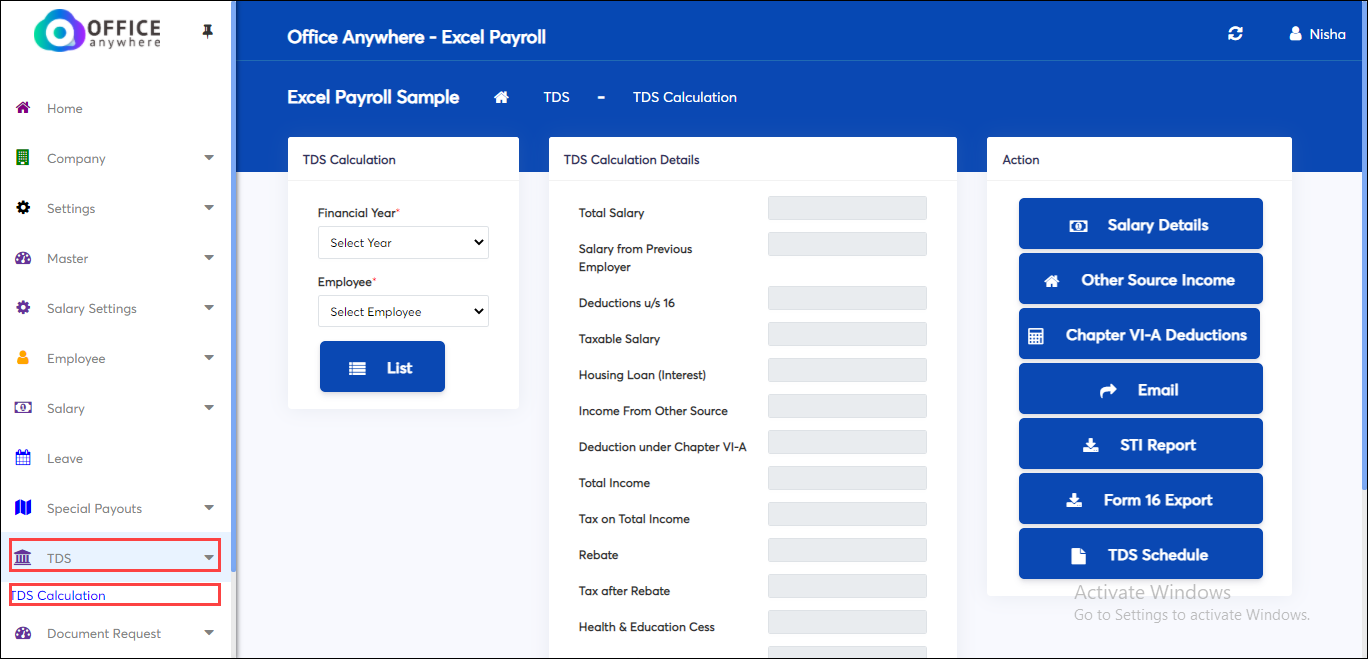Screen dimensions: 1368x659
Task: Click the Office Anywhere logo
Action: [97, 31]
